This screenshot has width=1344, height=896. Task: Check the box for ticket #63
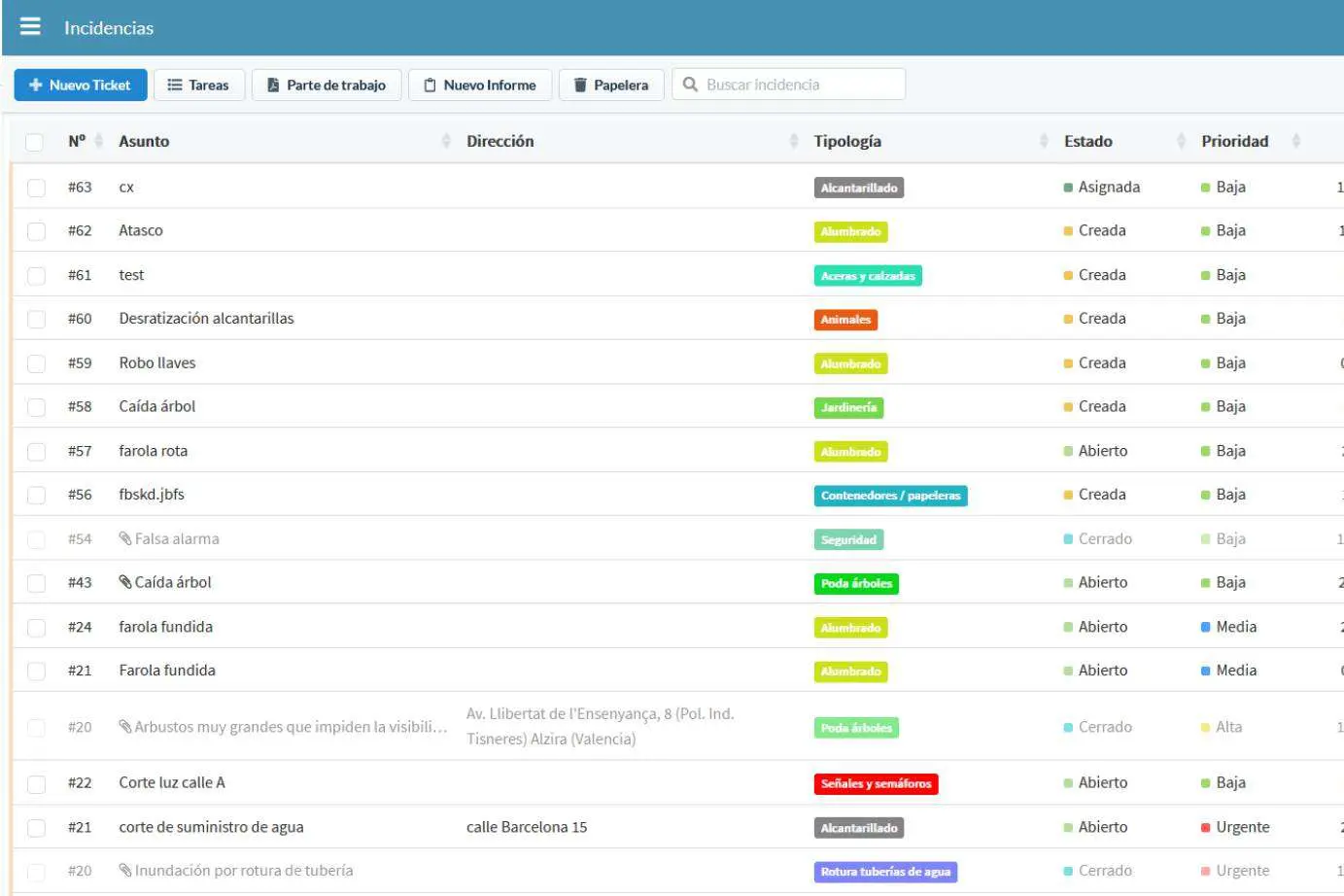pyautogui.click(x=37, y=188)
